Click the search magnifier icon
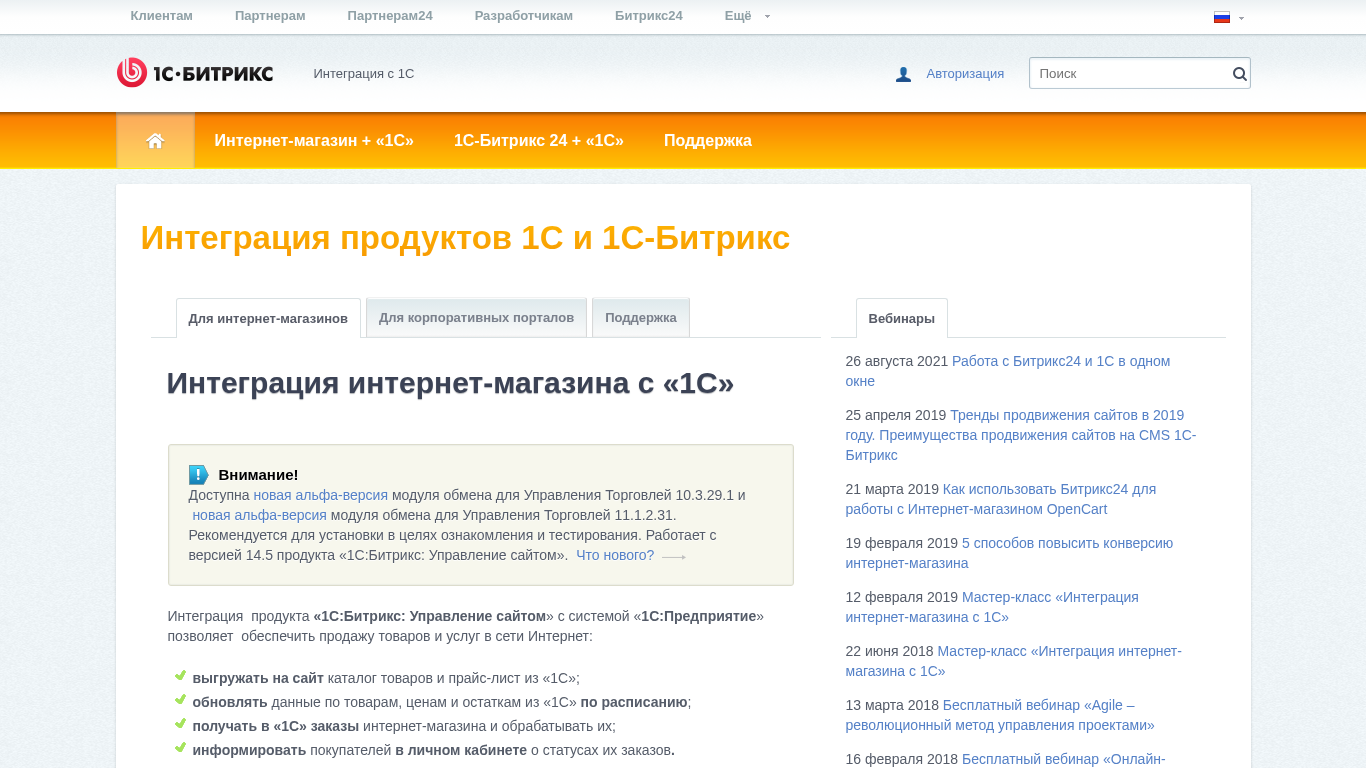This screenshot has height=768, width=1366. pyautogui.click(x=1239, y=73)
